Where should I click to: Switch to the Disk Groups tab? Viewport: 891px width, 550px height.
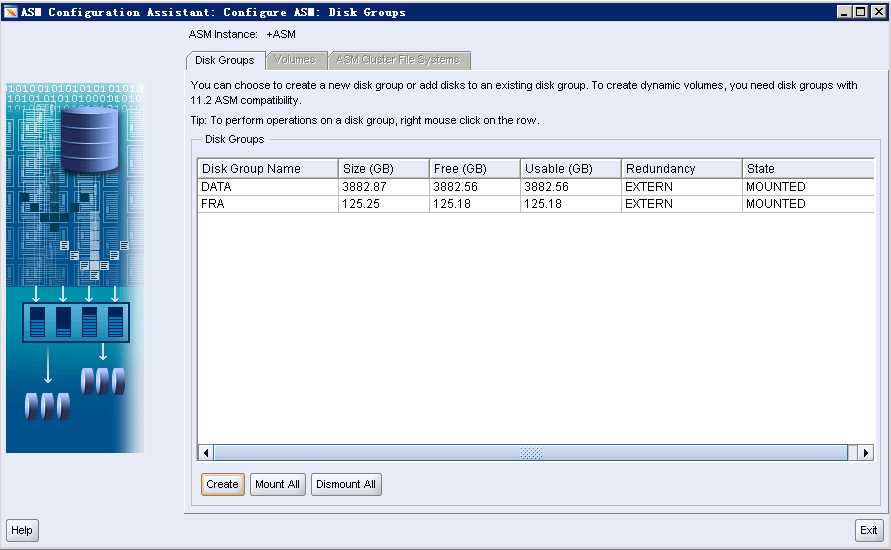[225, 60]
